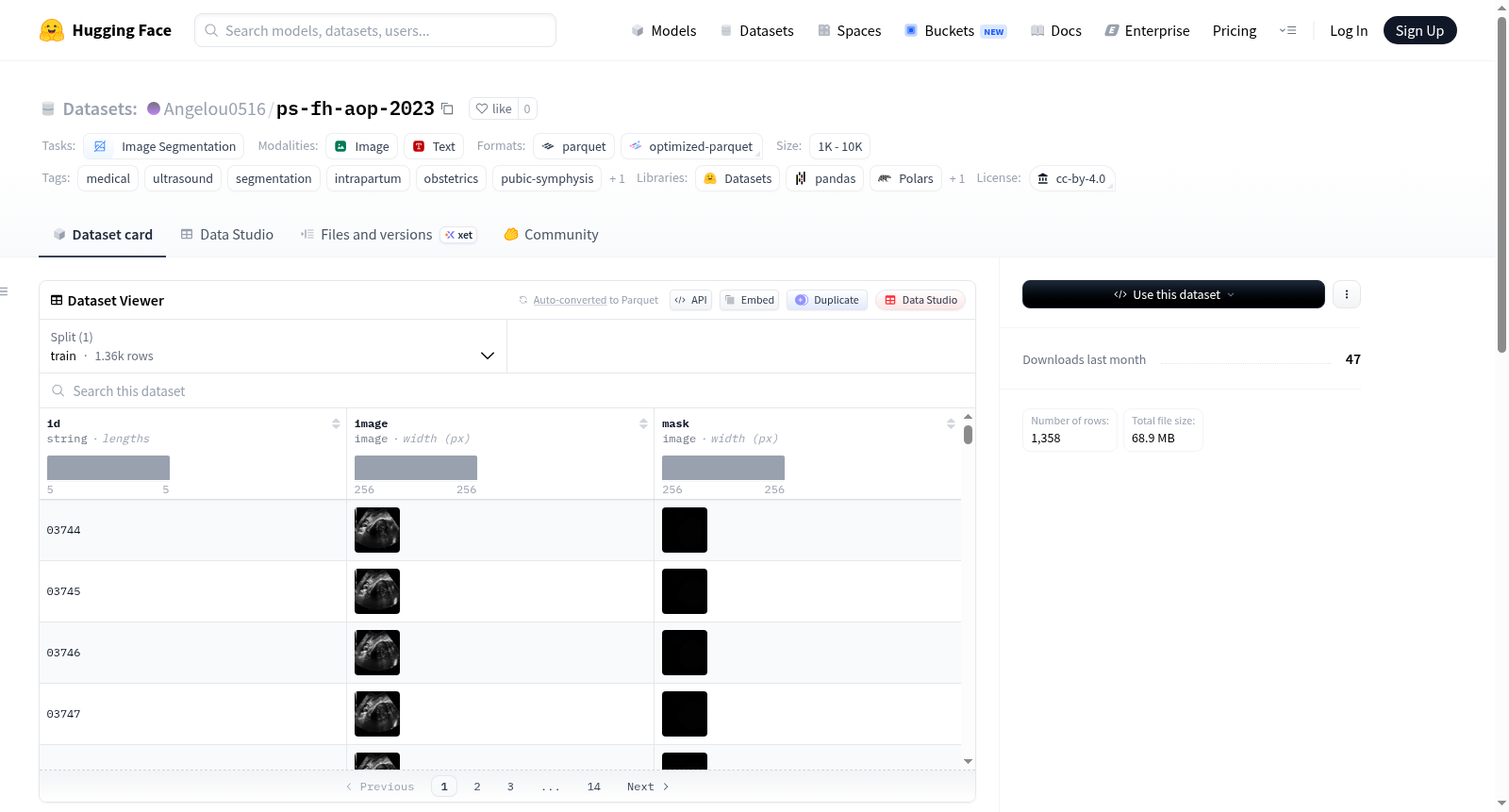The width and height of the screenshot is (1509, 812).
Task: Expand the +1 more tags
Action: pos(617,178)
